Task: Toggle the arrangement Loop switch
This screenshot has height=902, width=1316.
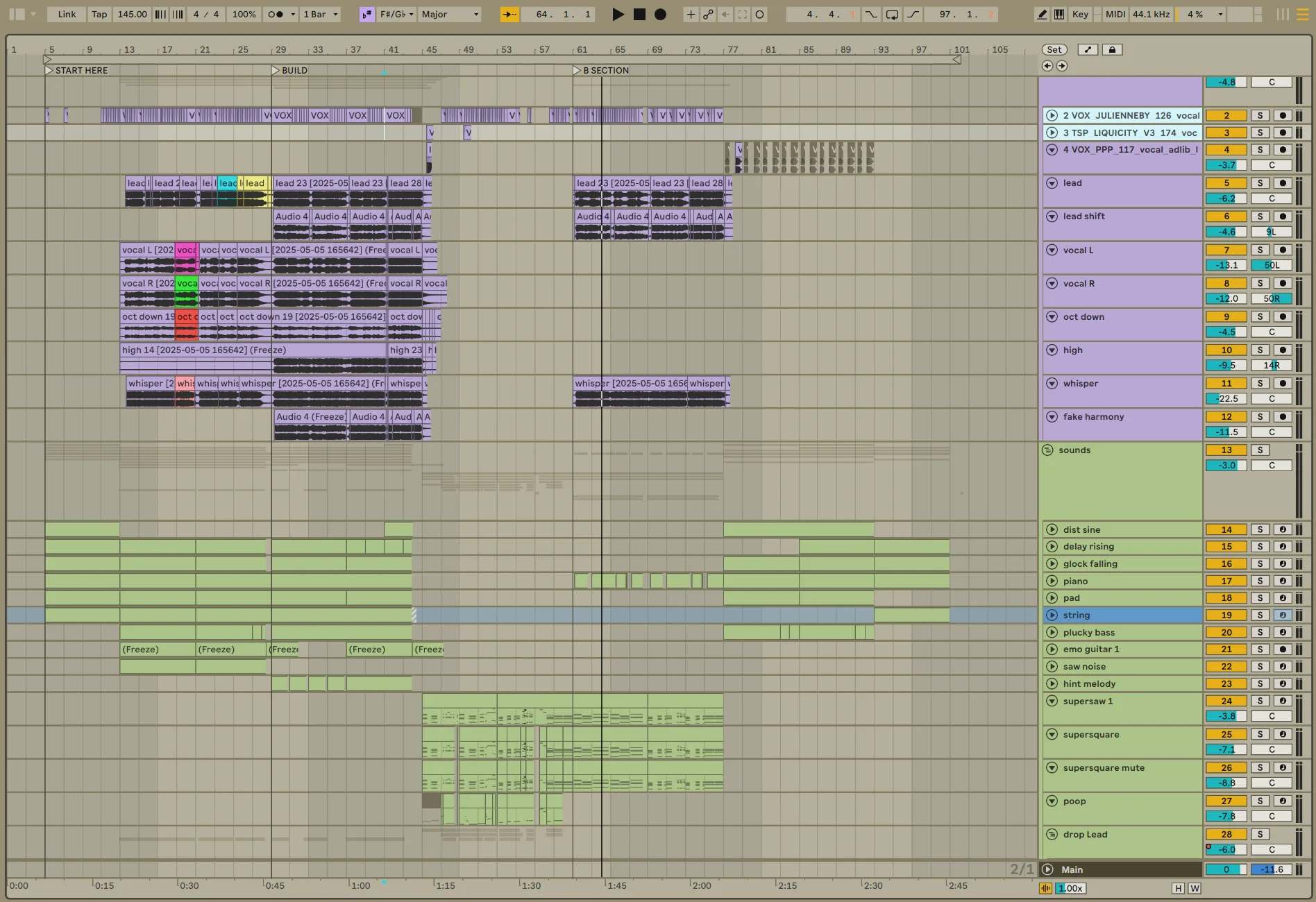Action: [893, 14]
